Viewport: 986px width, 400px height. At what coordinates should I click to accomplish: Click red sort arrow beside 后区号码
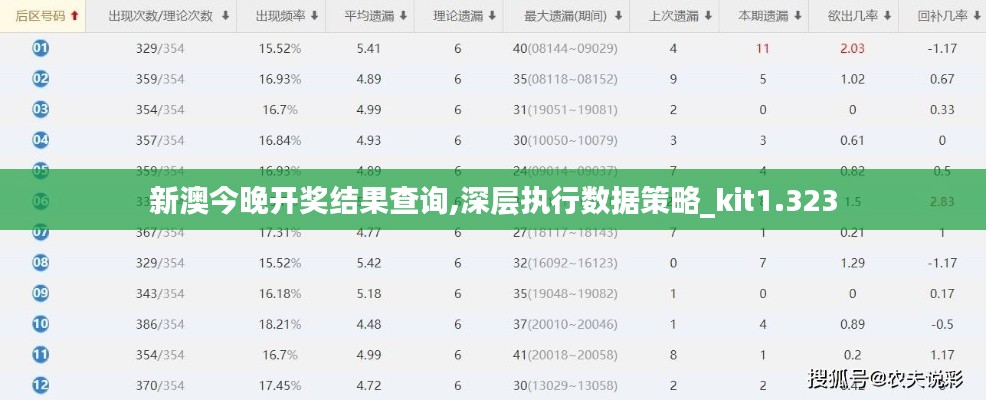pyautogui.click(x=75, y=16)
